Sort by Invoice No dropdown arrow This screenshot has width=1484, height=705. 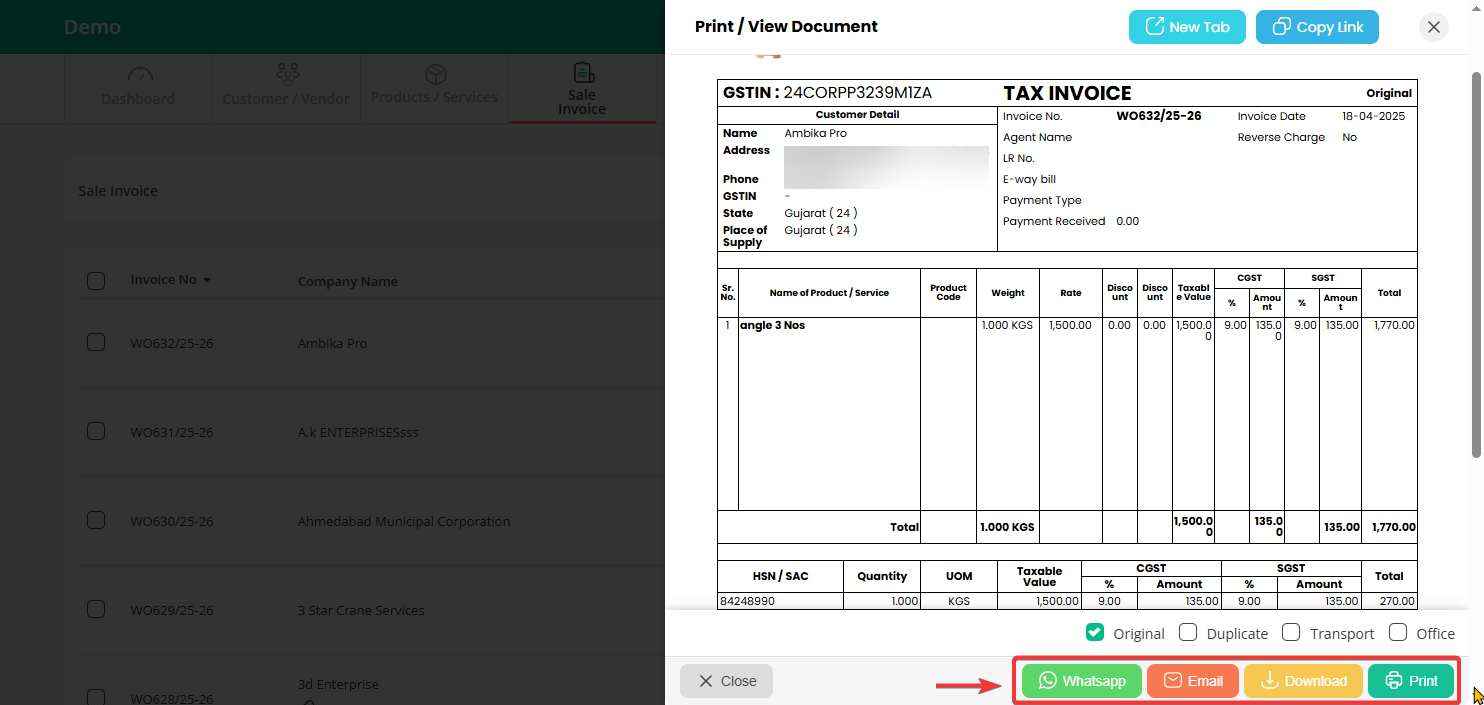207,280
